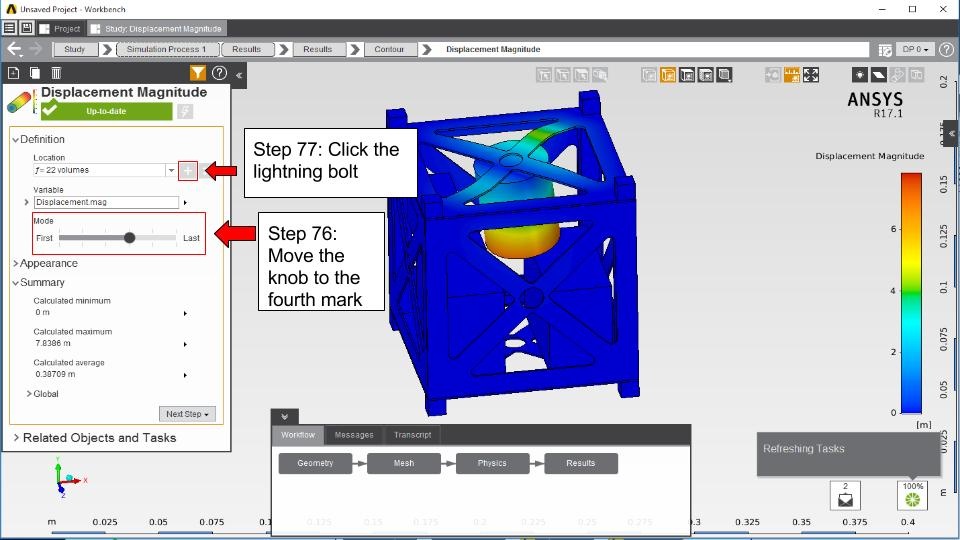Click the grey lightning bolt update icon

185,111
